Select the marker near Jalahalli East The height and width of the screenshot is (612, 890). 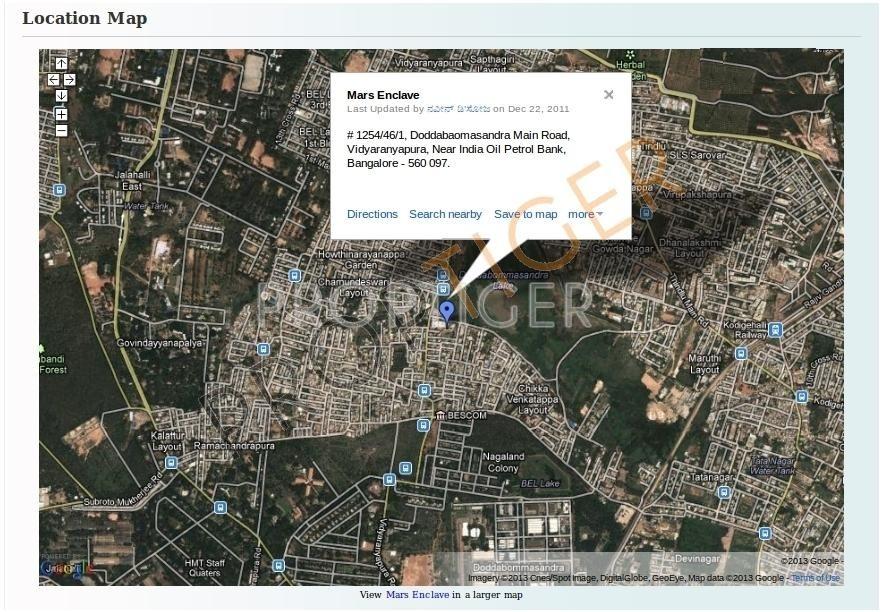(x=57, y=188)
